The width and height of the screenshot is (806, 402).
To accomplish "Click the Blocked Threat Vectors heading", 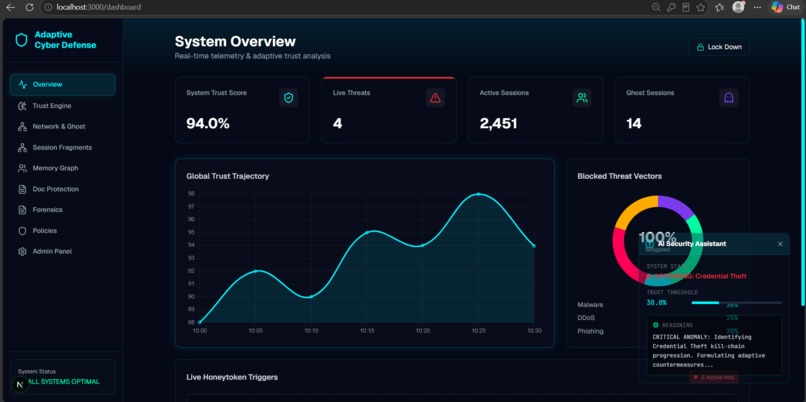I will pyautogui.click(x=619, y=176).
